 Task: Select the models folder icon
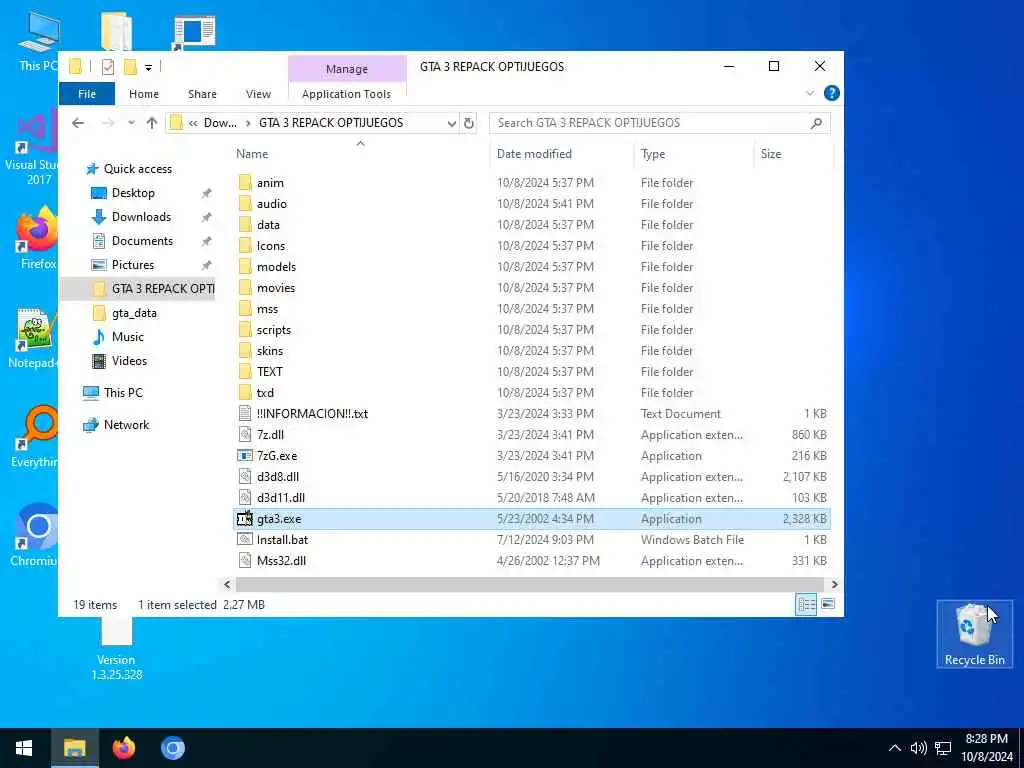[245, 266]
